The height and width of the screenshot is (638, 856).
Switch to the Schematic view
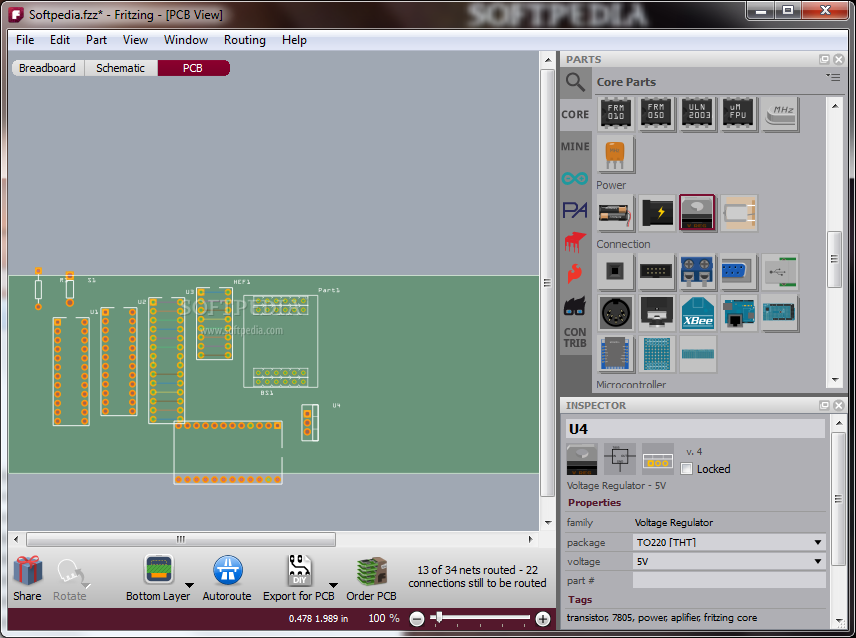point(121,68)
